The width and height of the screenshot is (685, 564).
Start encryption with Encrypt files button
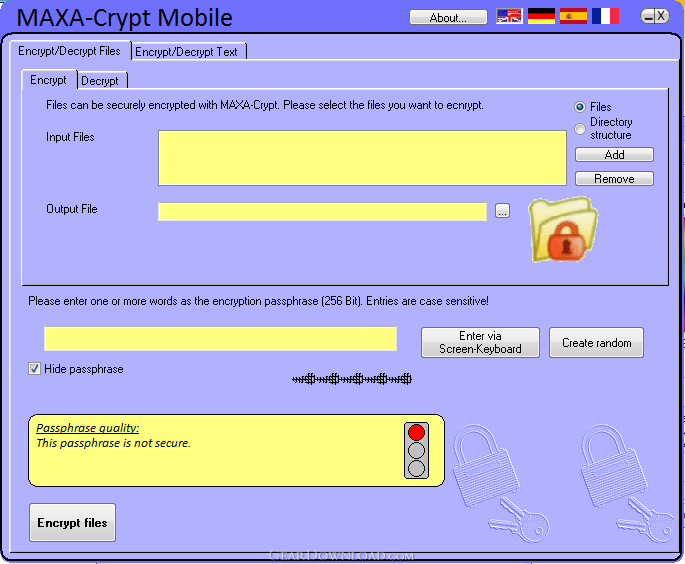[73, 522]
